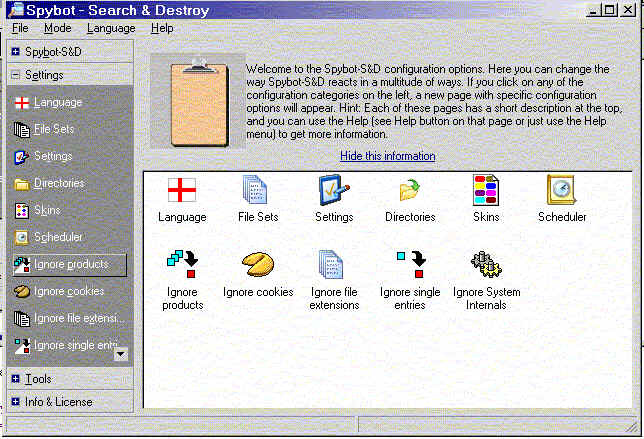Select the Directories label in the sidebar
This screenshot has width=644, height=439.
pos(59,183)
